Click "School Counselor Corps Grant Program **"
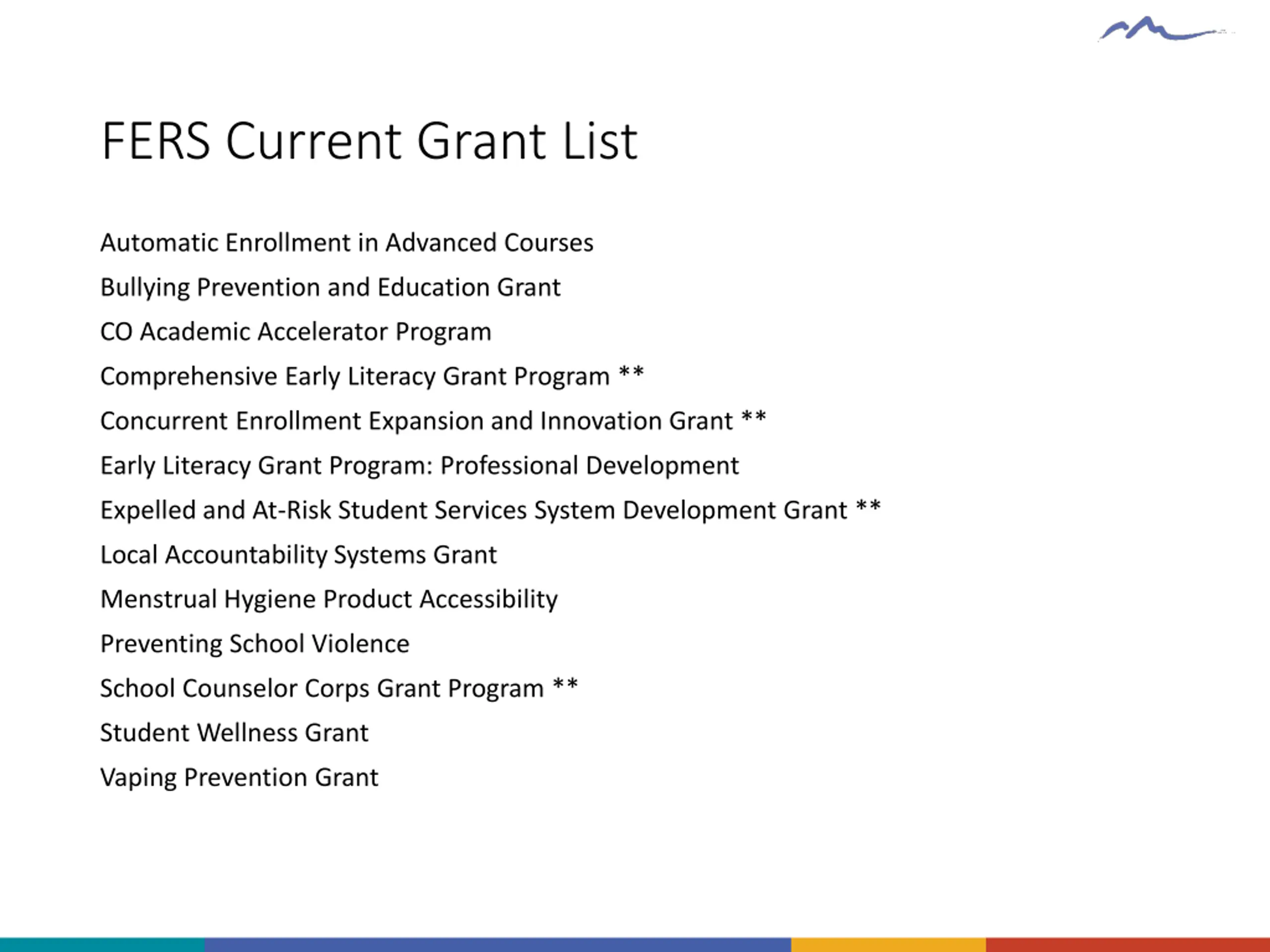 (339, 689)
